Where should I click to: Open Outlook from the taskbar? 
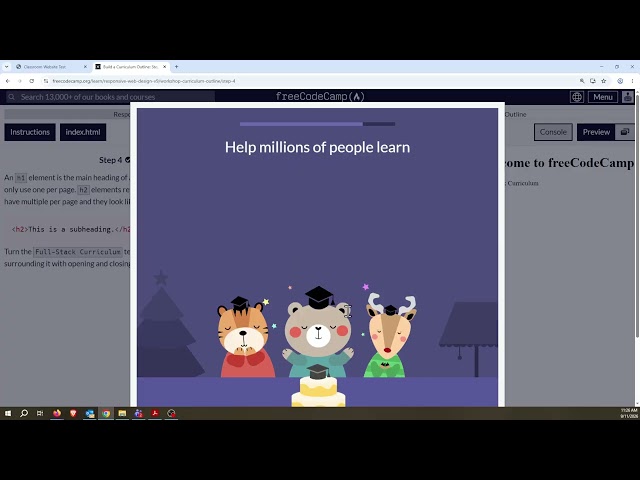90,413
